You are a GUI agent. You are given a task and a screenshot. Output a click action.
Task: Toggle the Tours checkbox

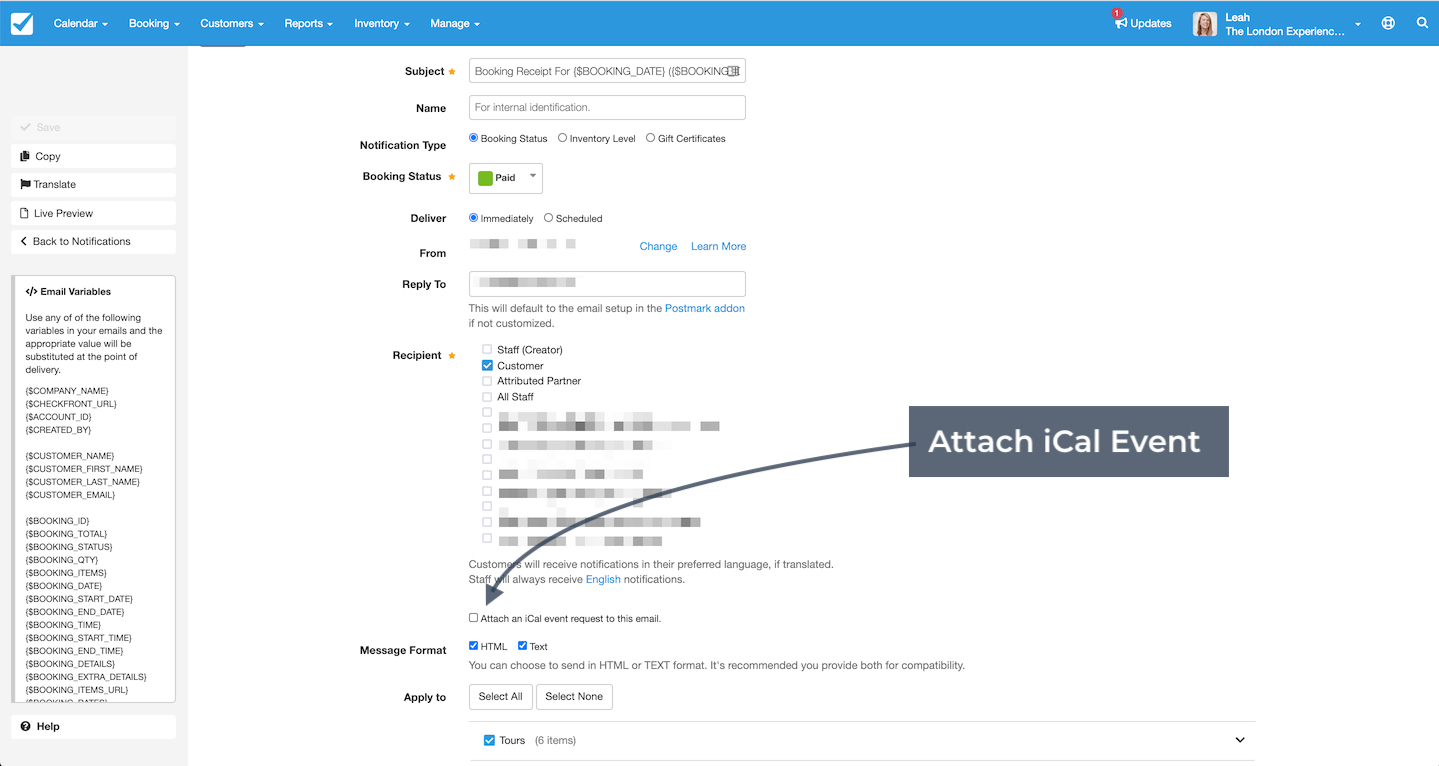point(489,740)
